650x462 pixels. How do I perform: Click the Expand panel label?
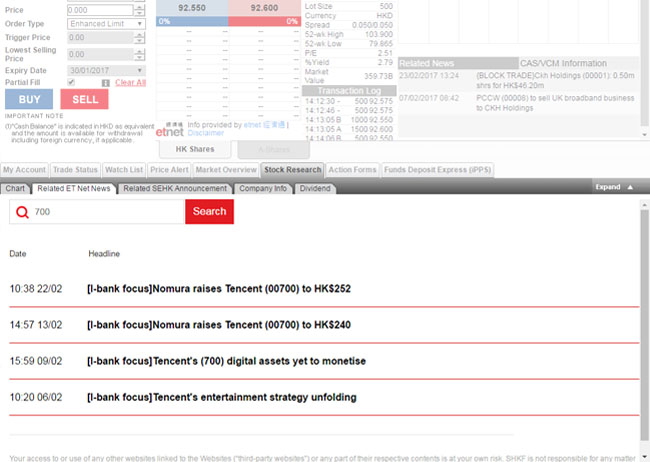pyautogui.click(x=608, y=187)
